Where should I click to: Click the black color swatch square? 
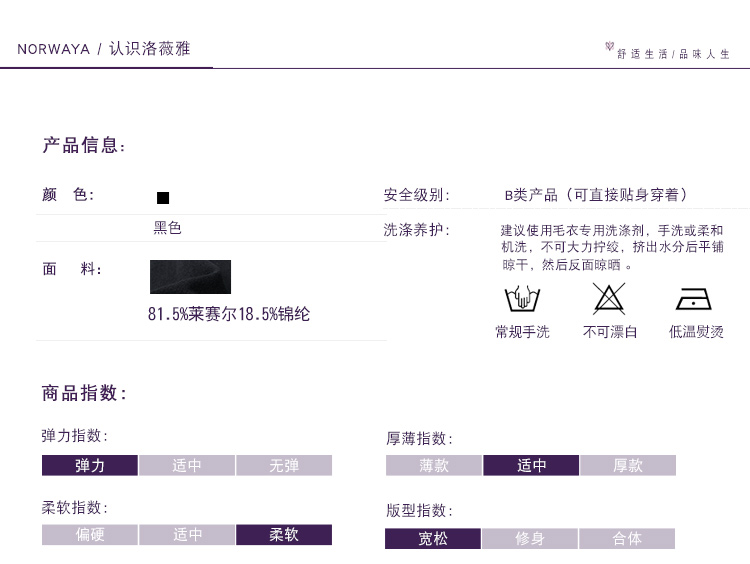[163, 197]
